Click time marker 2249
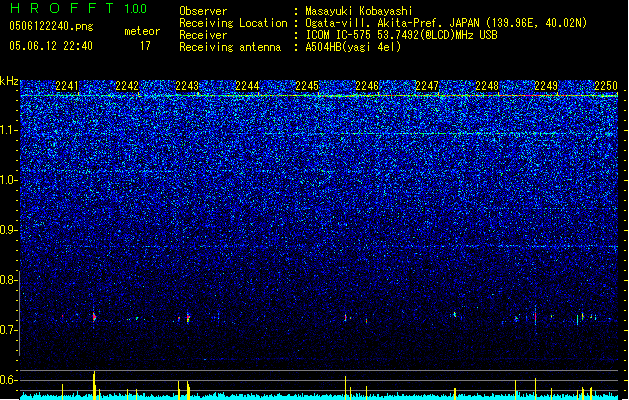The height and width of the screenshot is (400, 629). coord(546,86)
